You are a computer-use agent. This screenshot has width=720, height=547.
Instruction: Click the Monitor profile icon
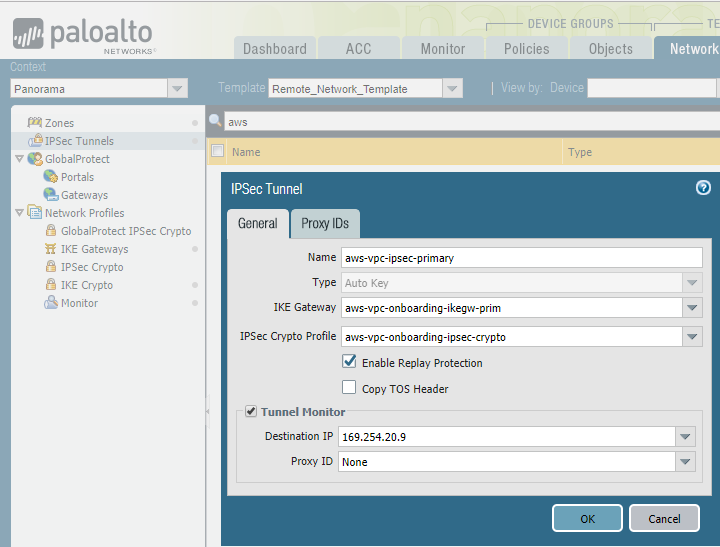coord(51,303)
